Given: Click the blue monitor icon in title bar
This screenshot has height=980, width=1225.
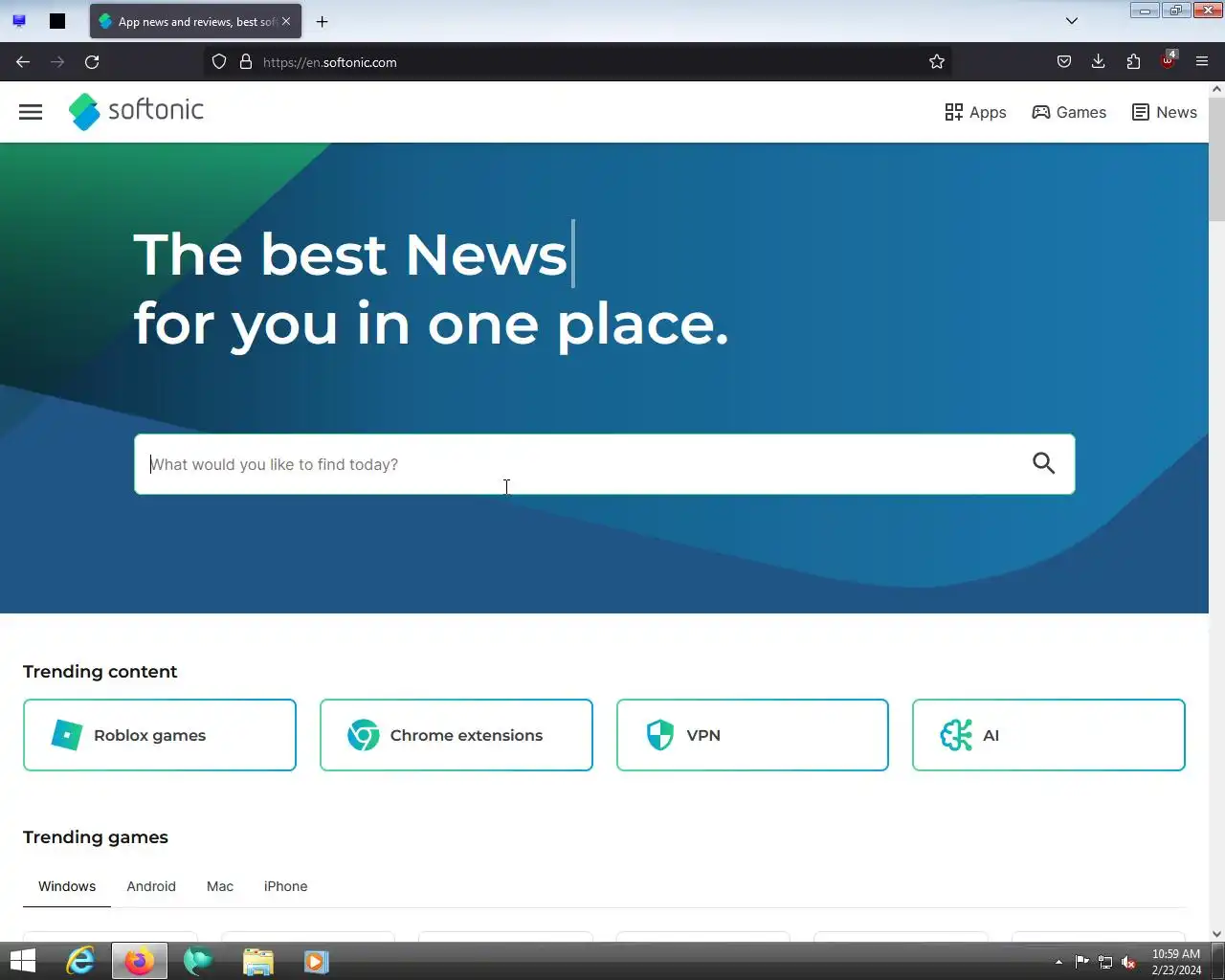Looking at the screenshot, I should (19, 21).
